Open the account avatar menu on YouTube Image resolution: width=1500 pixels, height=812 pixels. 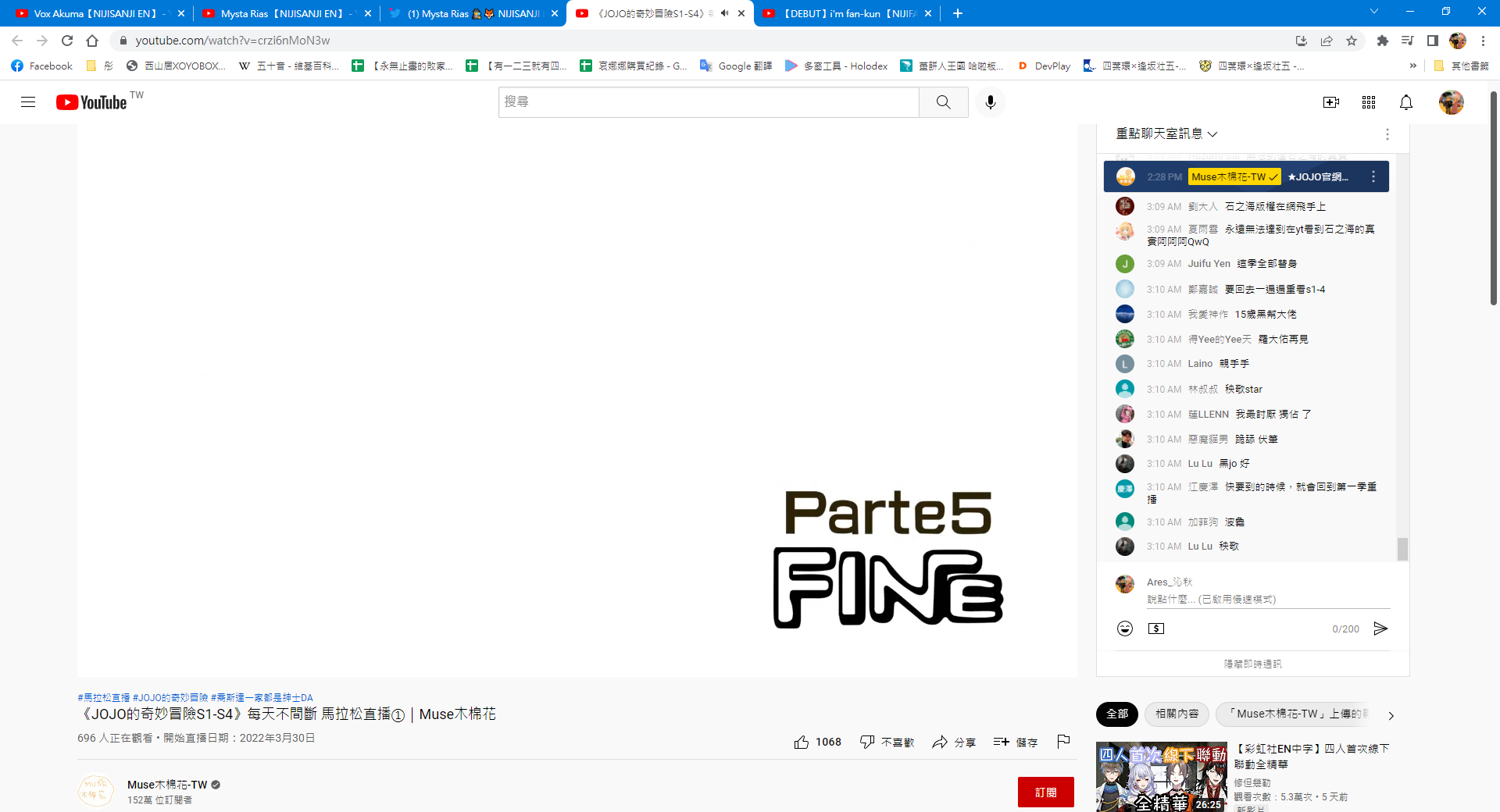coord(1451,102)
